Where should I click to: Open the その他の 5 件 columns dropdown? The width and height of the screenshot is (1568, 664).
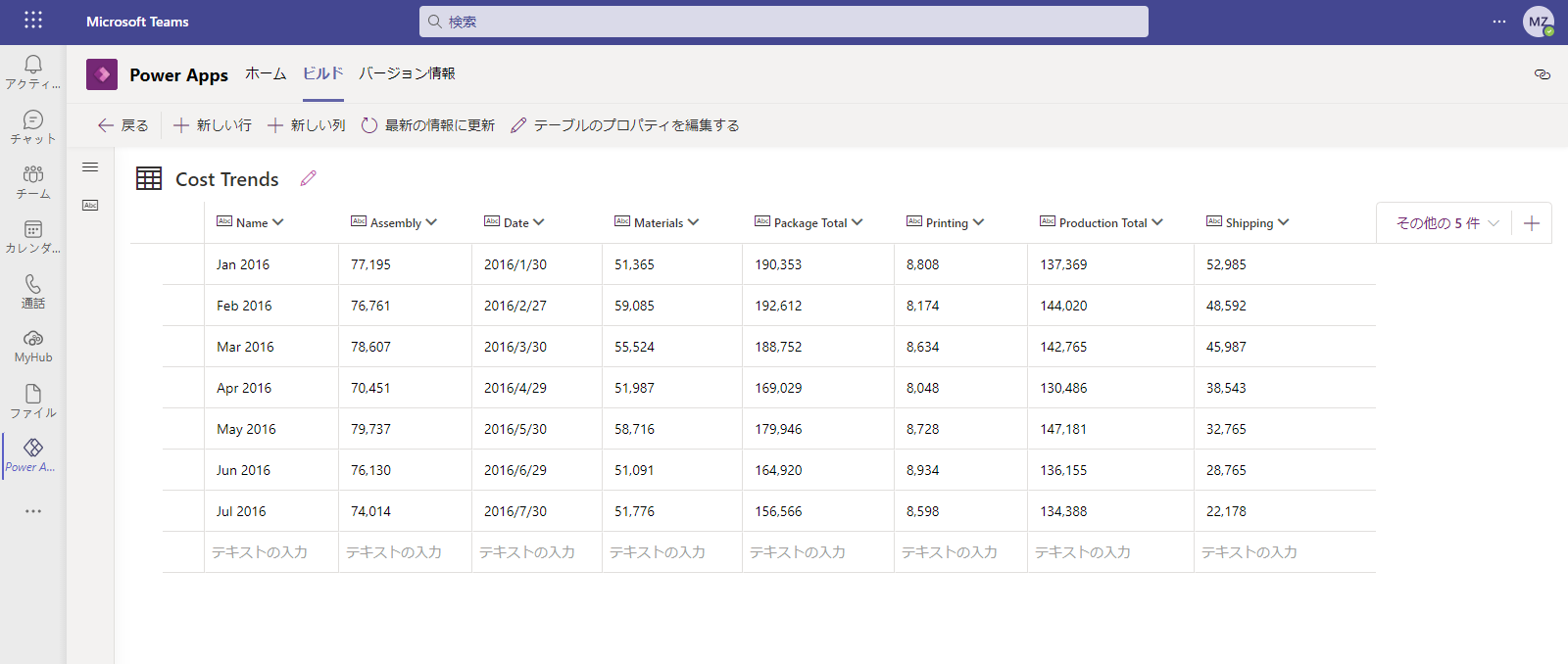[x=1446, y=223]
